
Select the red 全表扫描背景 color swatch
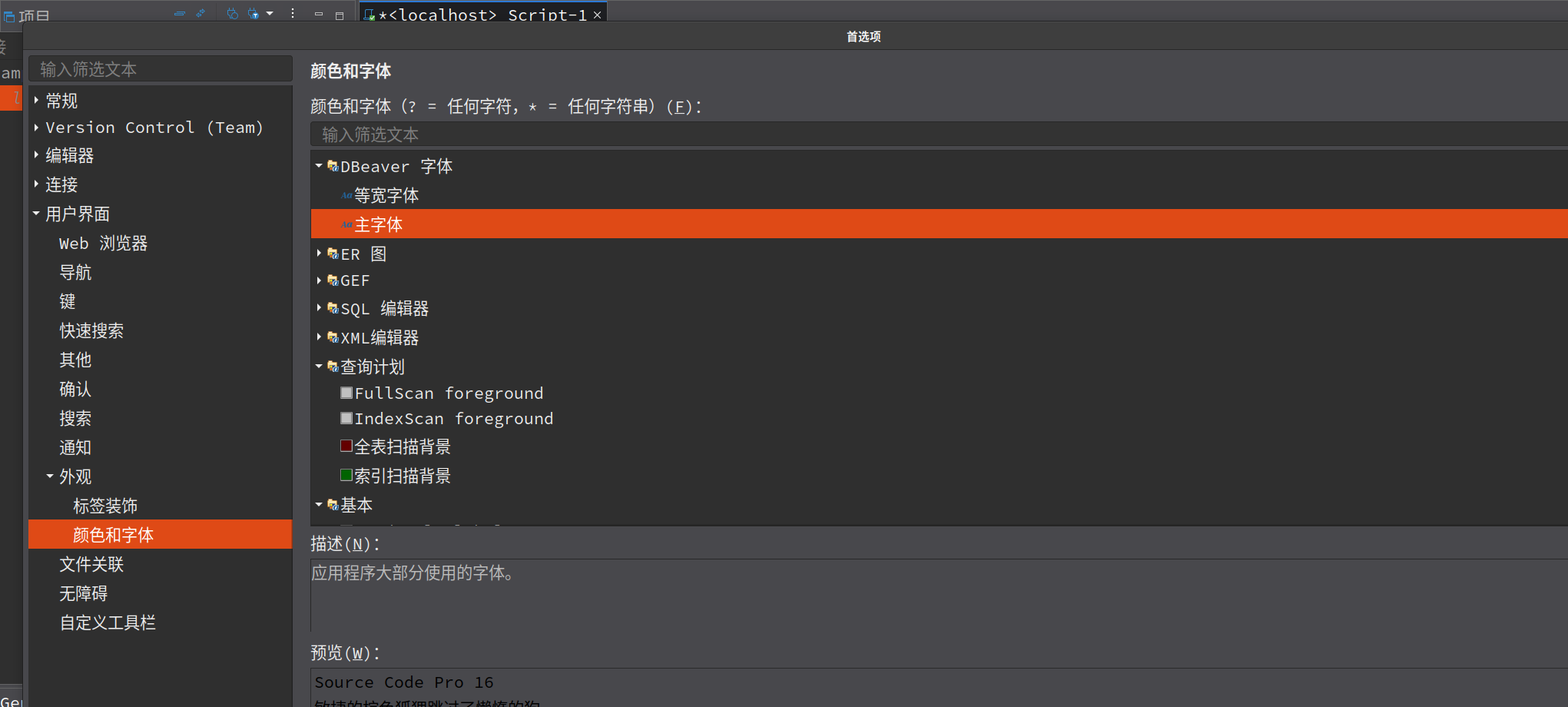(346, 446)
